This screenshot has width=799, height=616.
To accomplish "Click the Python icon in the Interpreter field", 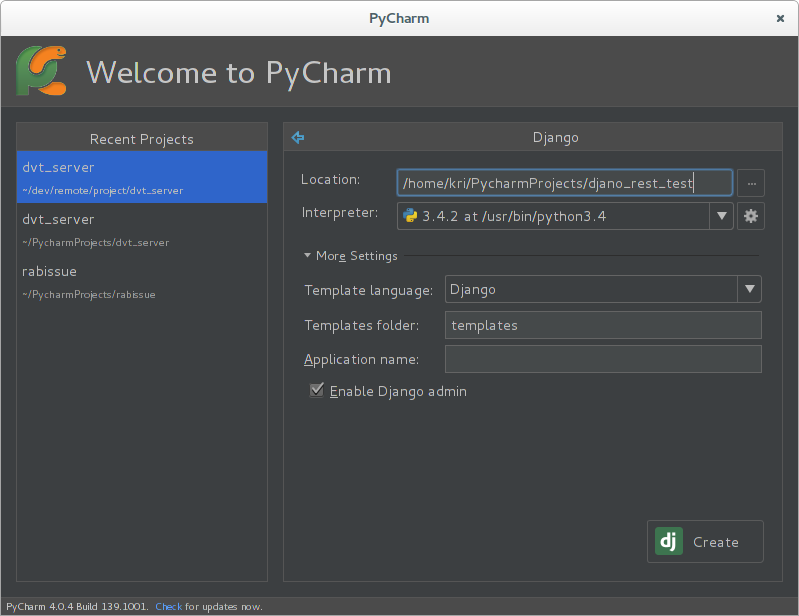I will pos(410,216).
